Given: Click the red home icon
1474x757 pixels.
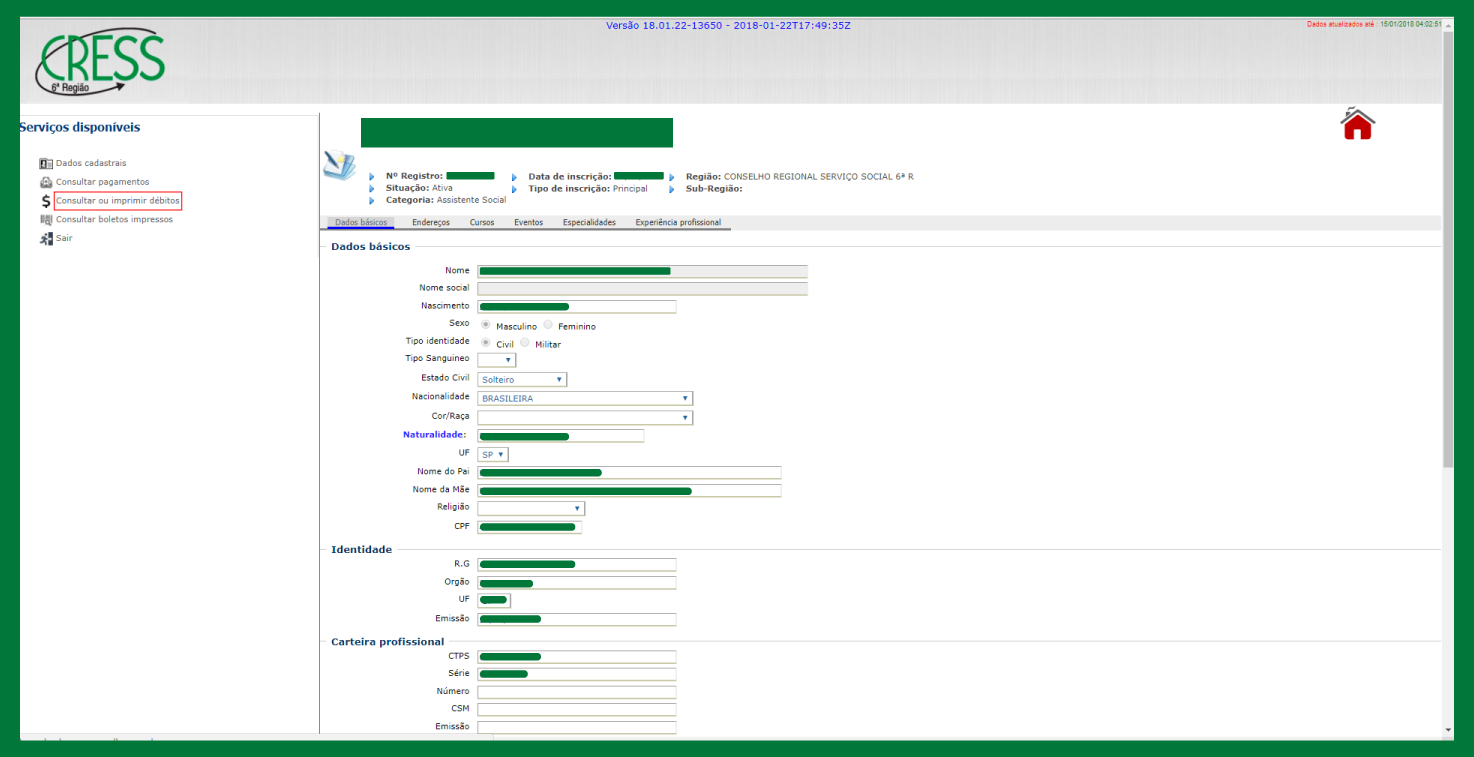Looking at the screenshot, I should tap(1357, 124).
